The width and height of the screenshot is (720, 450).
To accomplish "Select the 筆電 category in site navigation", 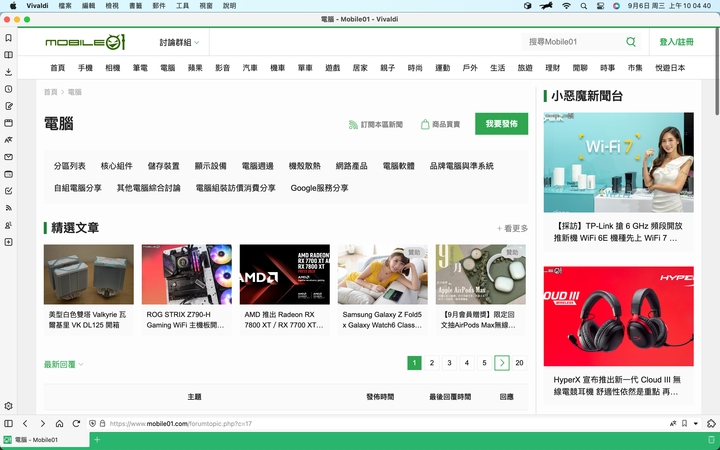I will tap(140, 68).
